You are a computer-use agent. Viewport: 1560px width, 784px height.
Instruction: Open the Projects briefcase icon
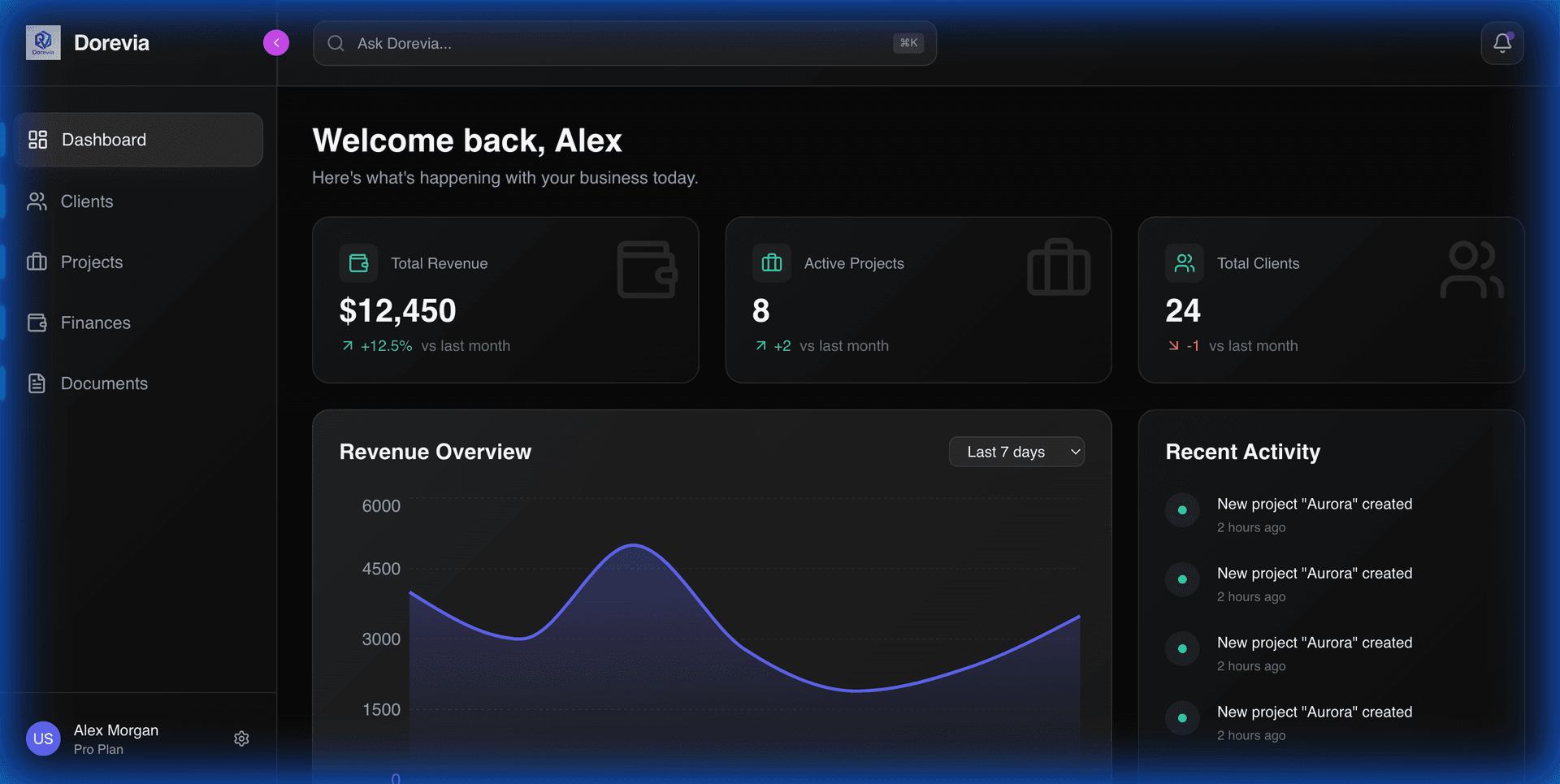tap(37, 262)
